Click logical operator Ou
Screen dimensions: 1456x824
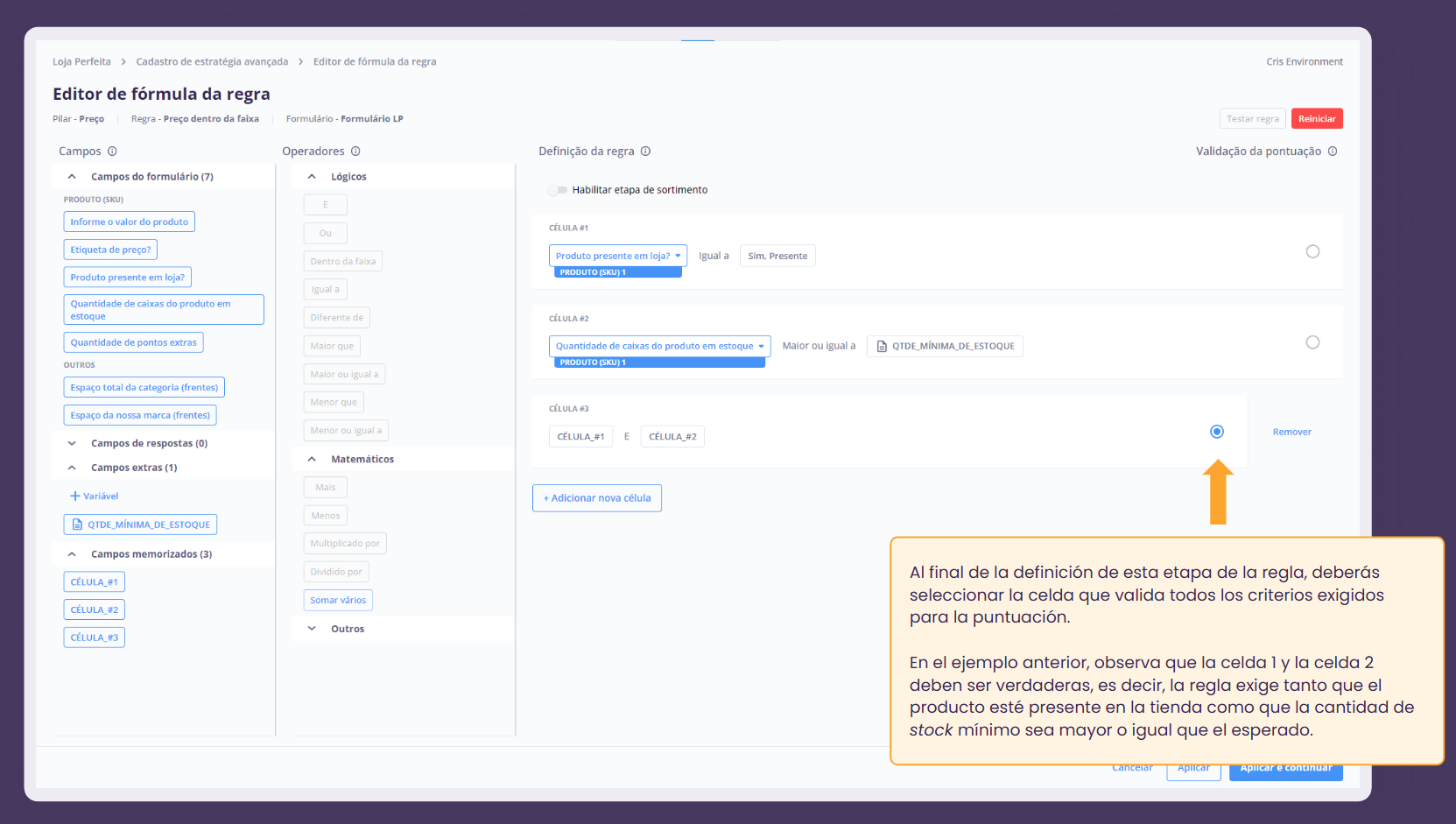[x=325, y=233]
